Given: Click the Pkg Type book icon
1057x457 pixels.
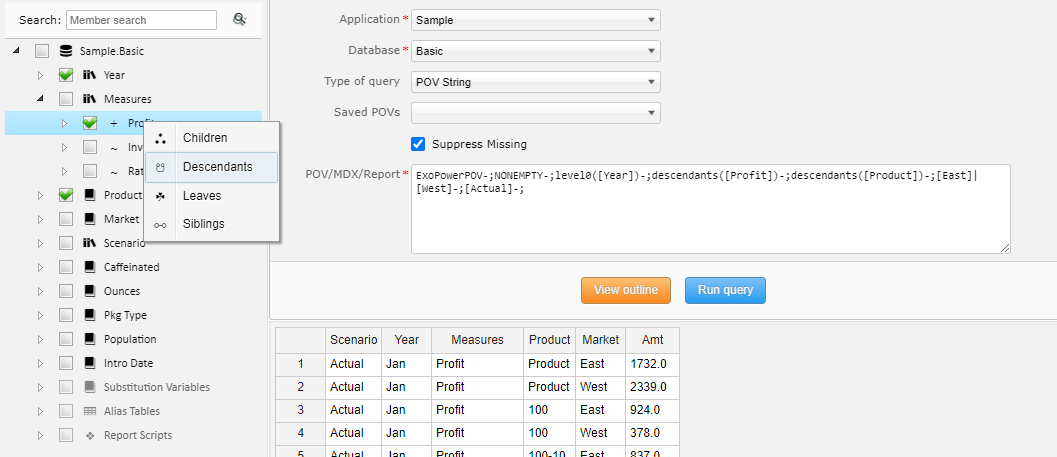Looking at the screenshot, I should click(90, 315).
